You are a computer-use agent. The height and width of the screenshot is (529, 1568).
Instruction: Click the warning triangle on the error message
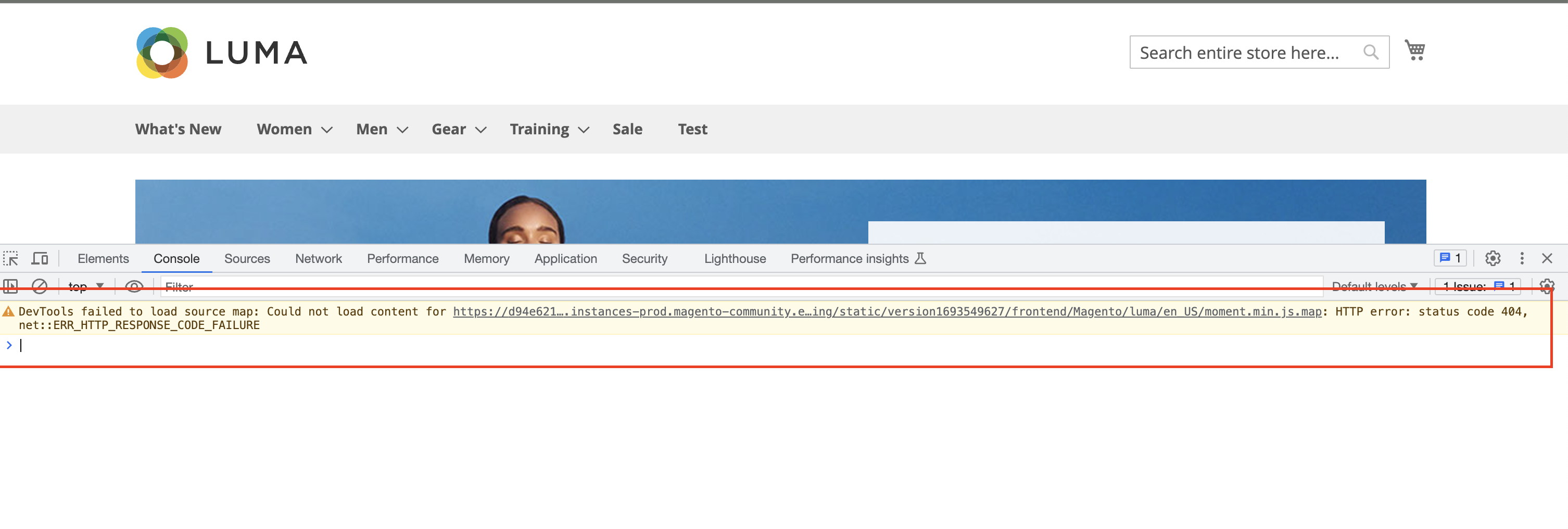point(8,311)
